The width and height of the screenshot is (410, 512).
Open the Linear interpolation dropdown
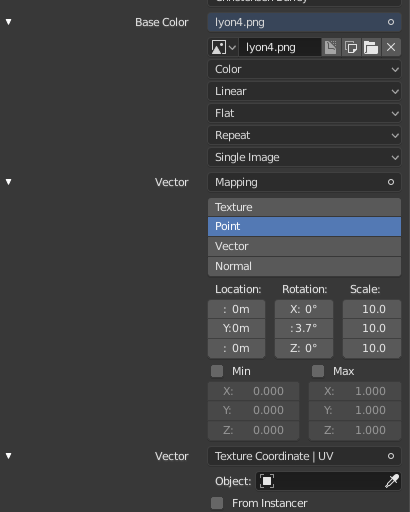304,91
